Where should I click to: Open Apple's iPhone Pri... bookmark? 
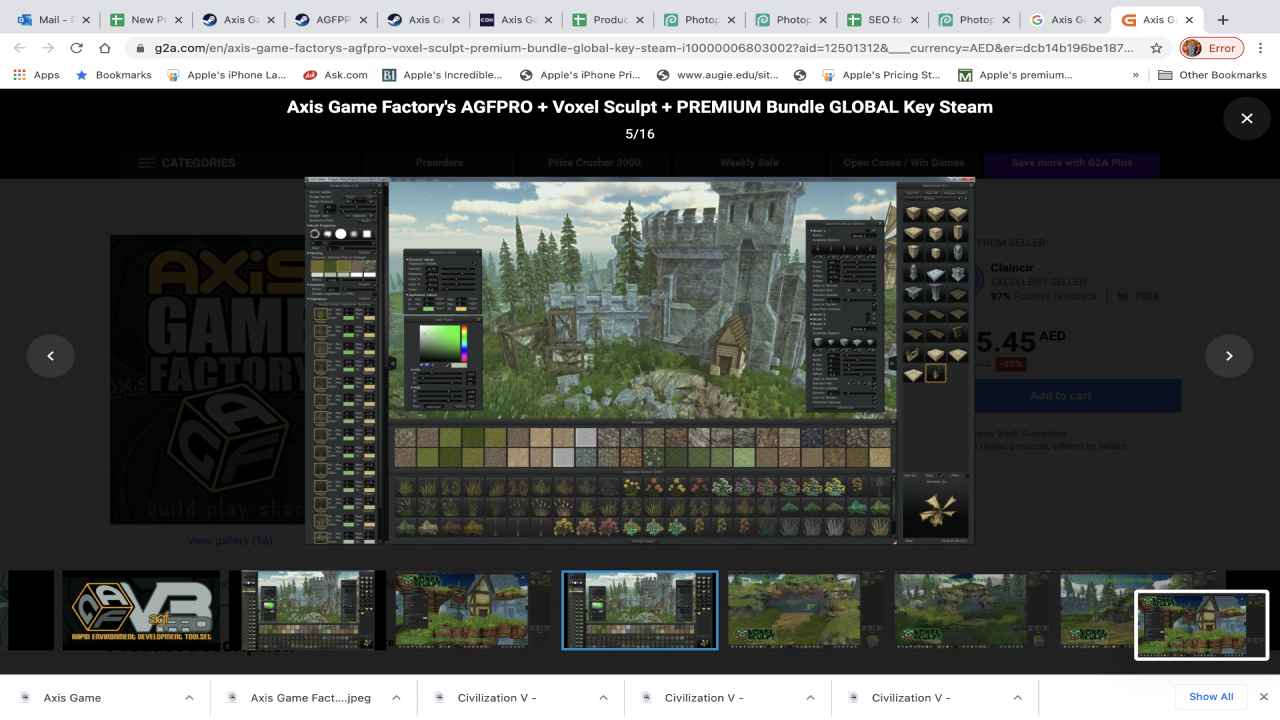(580, 75)
